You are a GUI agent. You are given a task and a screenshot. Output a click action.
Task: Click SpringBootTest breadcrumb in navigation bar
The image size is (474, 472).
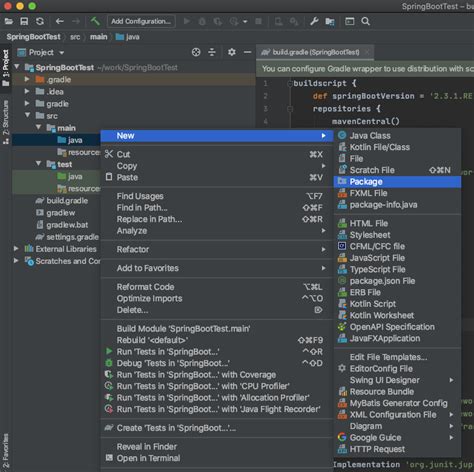pos(34,37)
